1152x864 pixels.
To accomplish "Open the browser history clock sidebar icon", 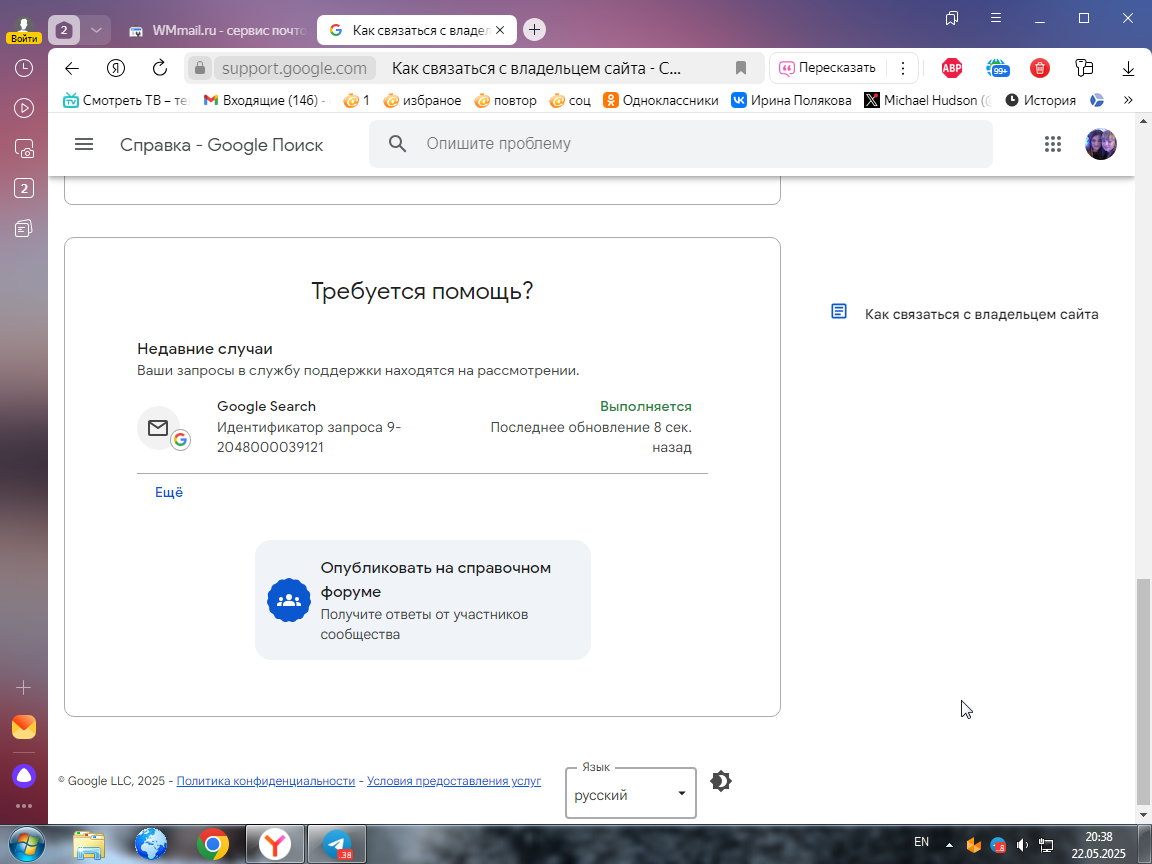I will 24,68.
